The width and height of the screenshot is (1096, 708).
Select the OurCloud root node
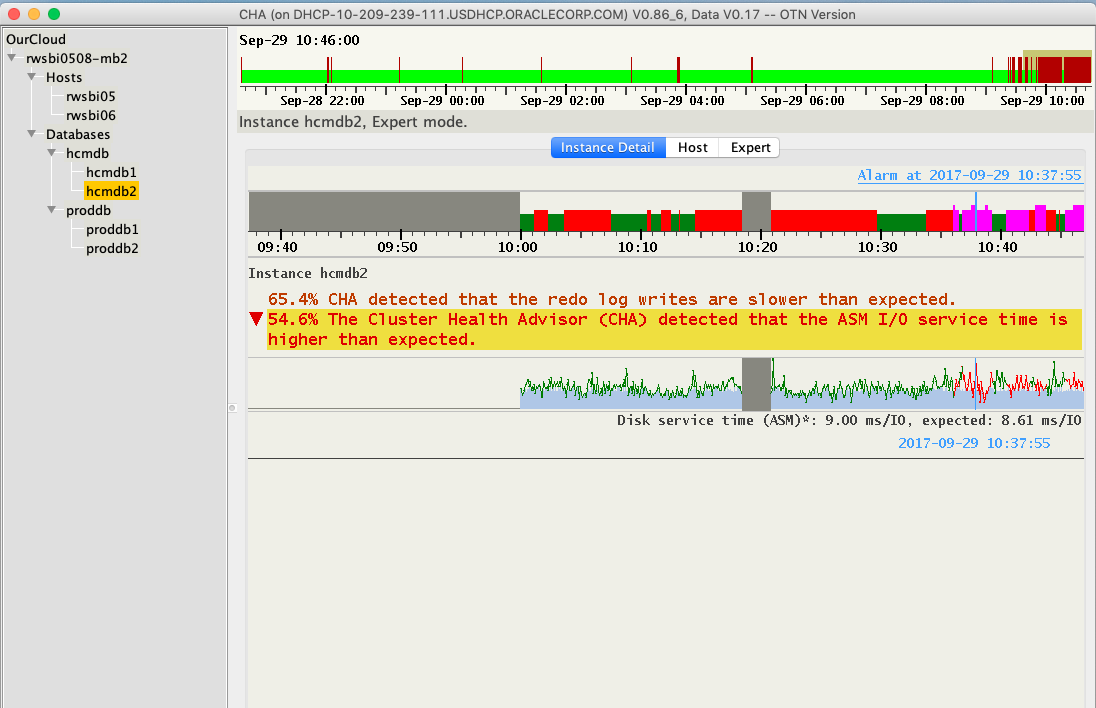pos(36,39)
